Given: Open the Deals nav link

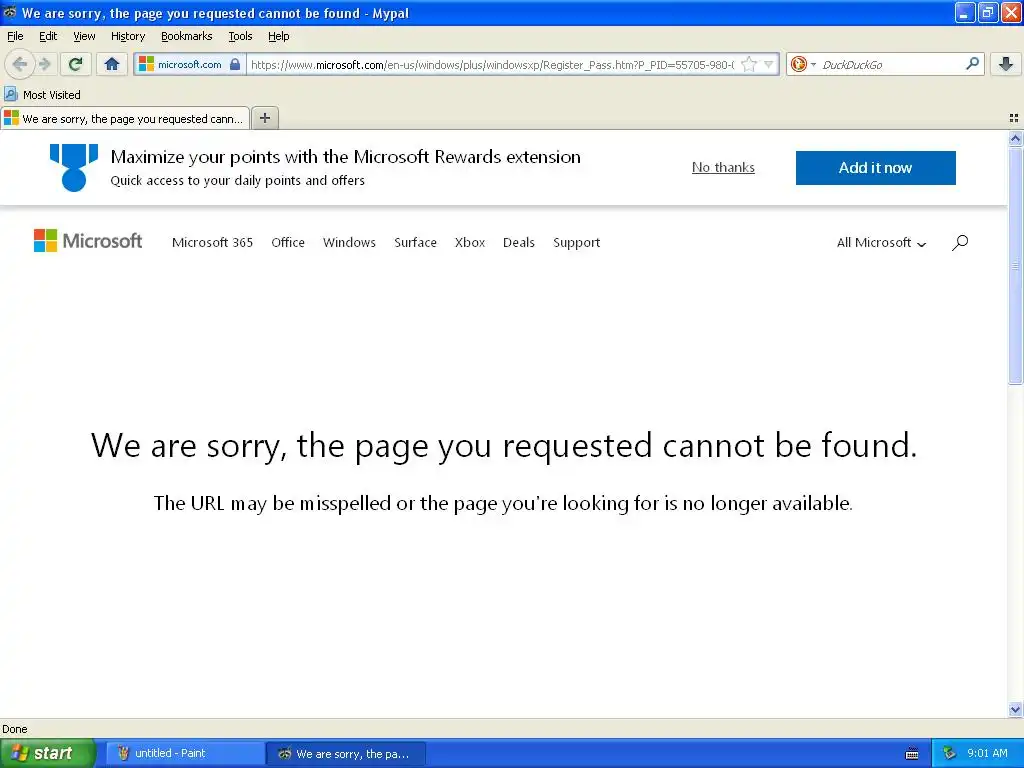Looking at the screenshot, I should pos(519,242).
